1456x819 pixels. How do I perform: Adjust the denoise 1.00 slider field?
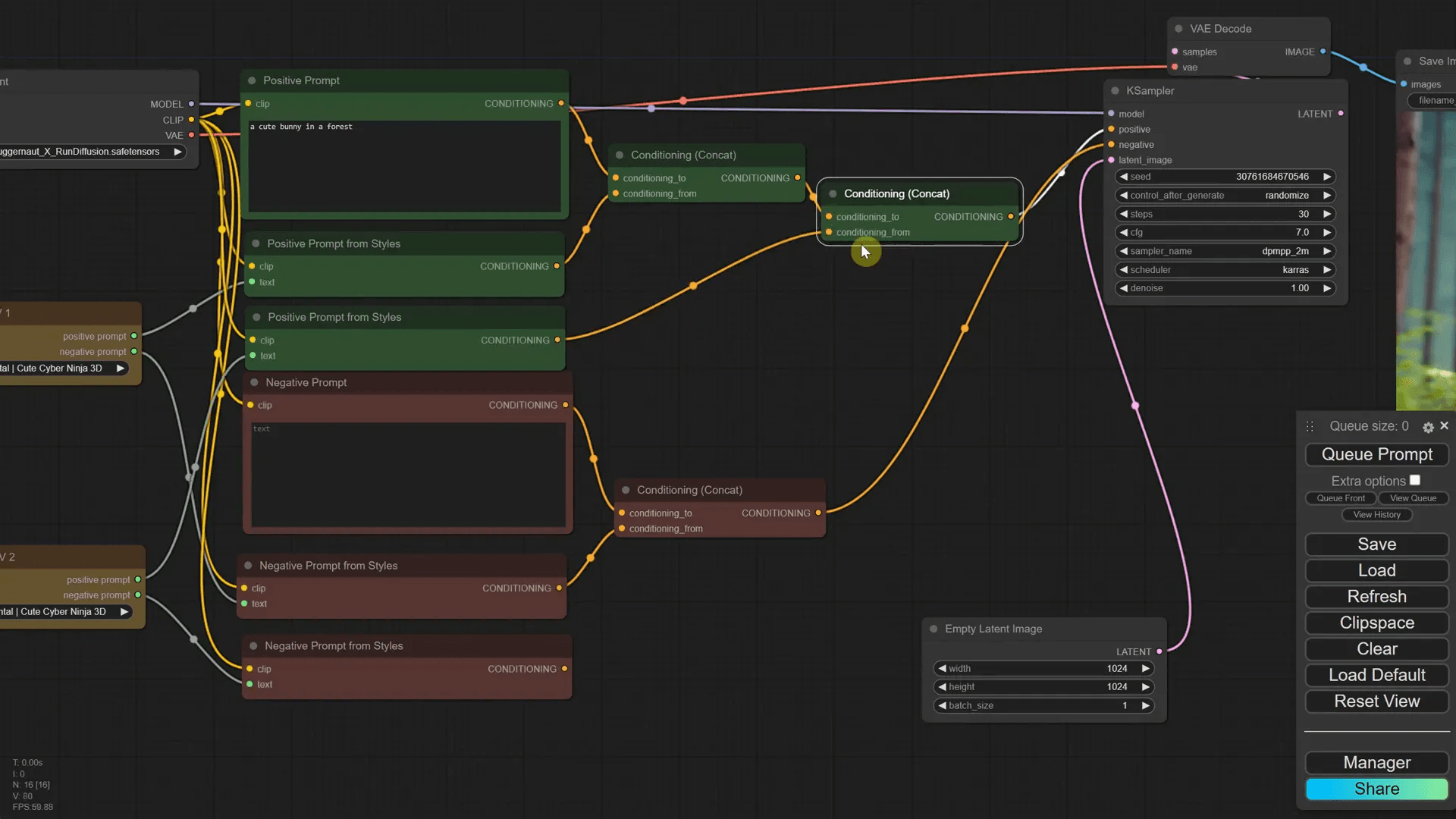[1225, 288]
